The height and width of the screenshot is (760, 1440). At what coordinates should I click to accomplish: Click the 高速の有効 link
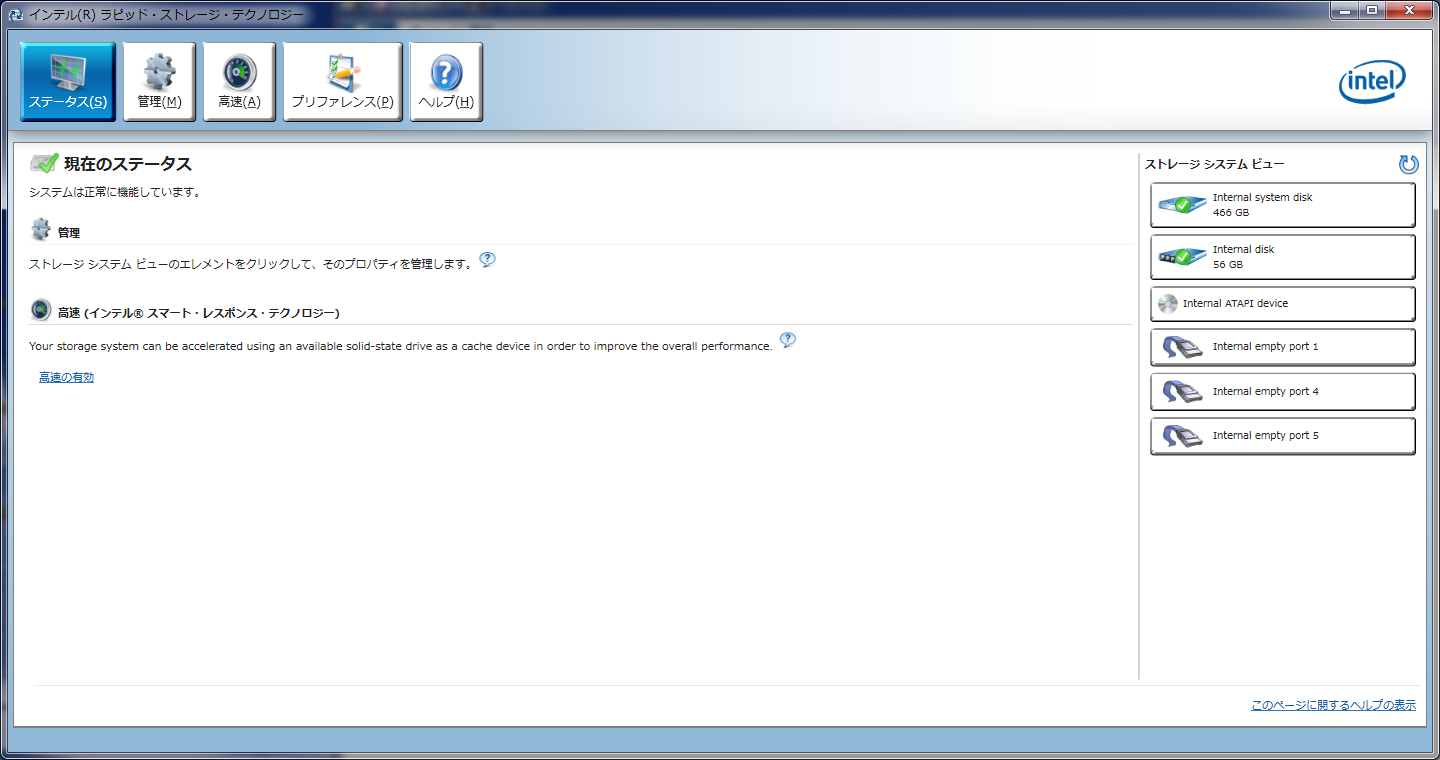coord(66,377)
